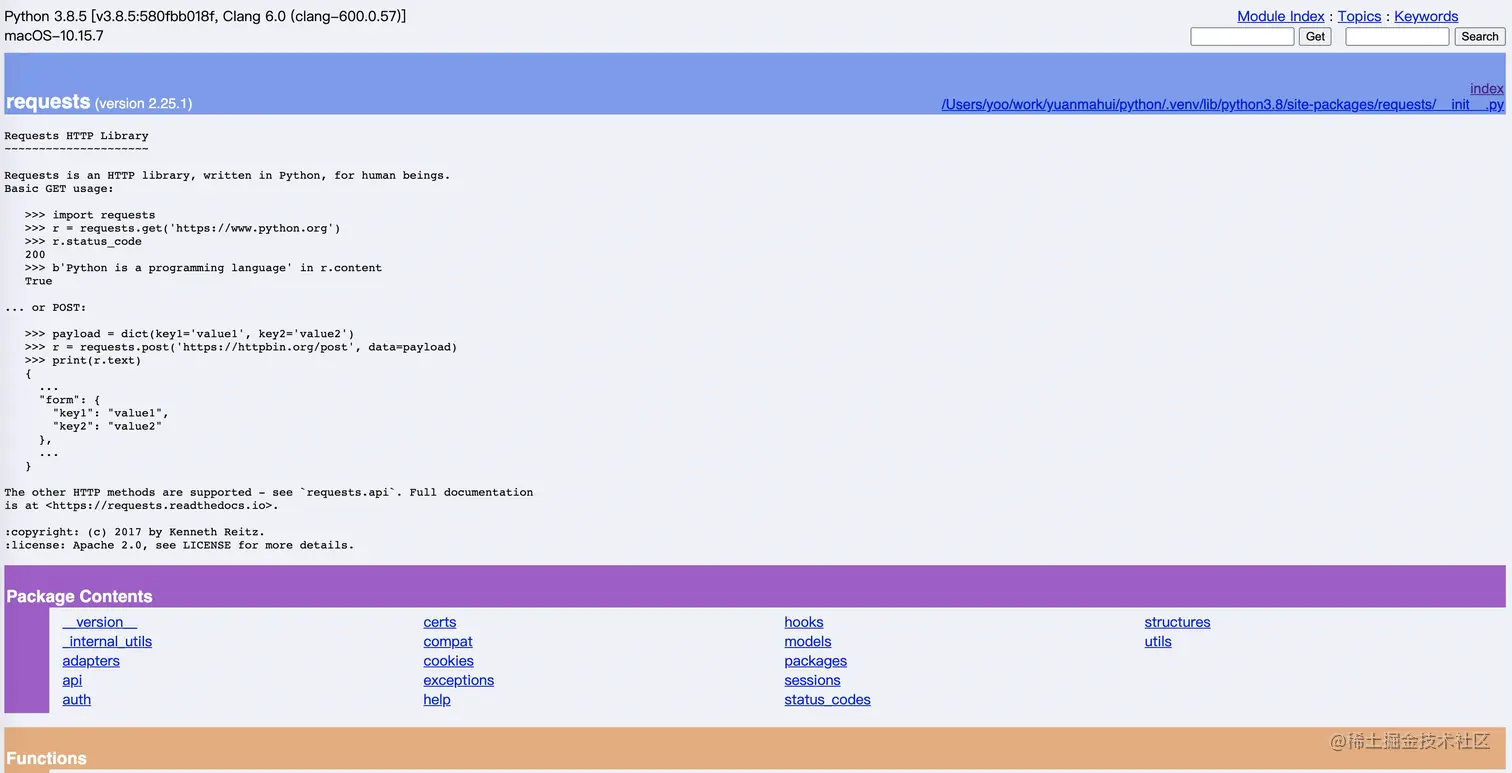1512x773 pixels.
Task: Open the _internal_utils module link
Action: 107,641
